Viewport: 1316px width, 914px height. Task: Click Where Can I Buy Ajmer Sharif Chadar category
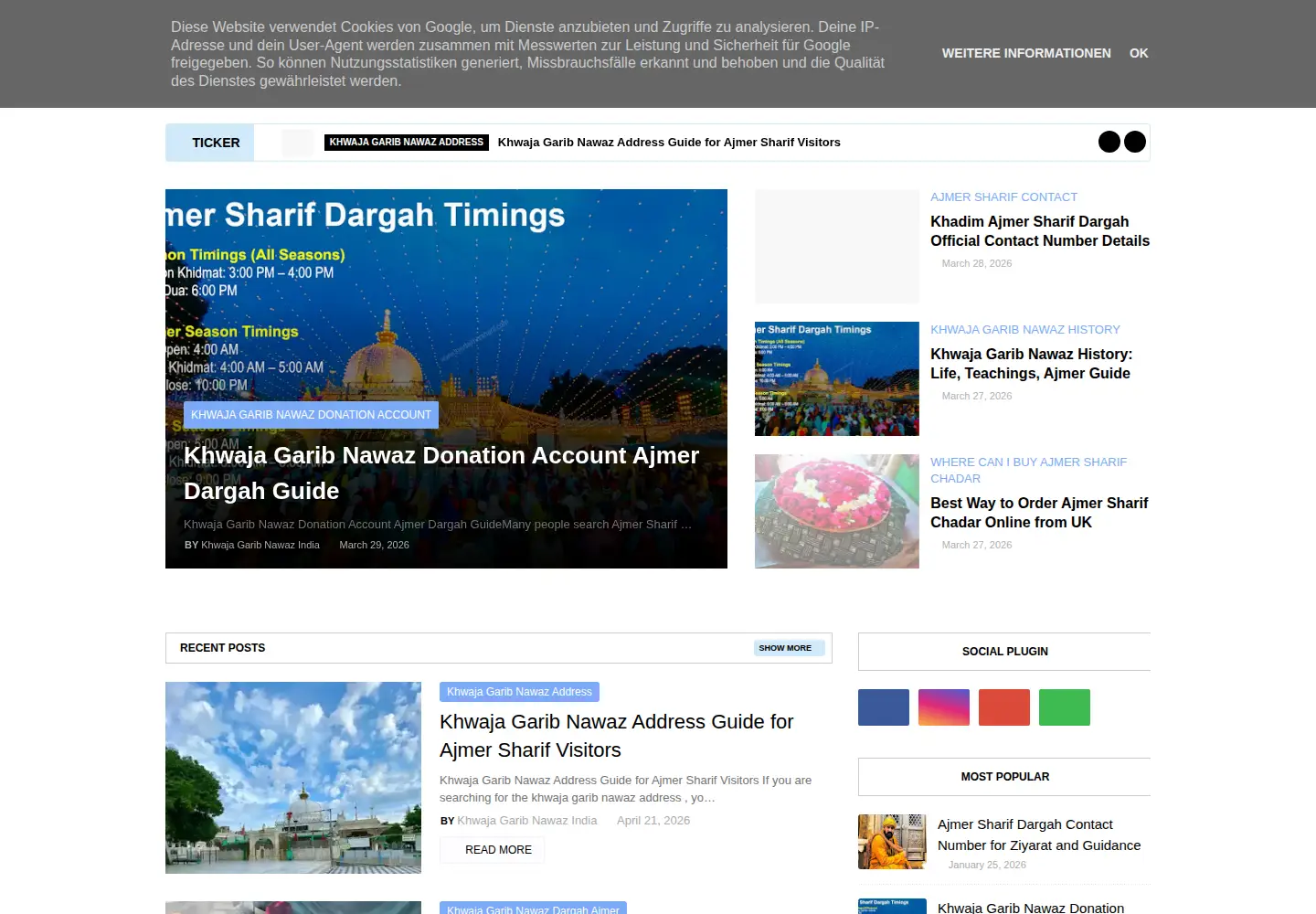1029,470
